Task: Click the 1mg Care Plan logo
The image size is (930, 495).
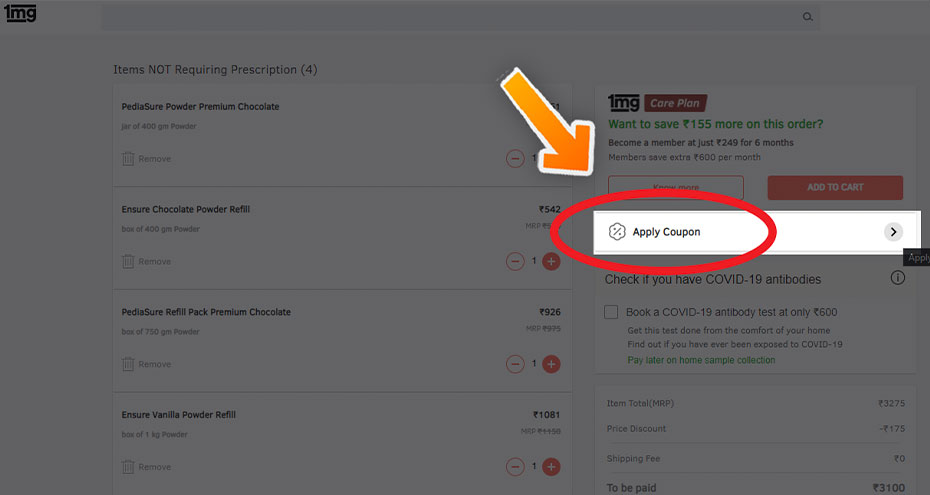Action: coord(658,103)
